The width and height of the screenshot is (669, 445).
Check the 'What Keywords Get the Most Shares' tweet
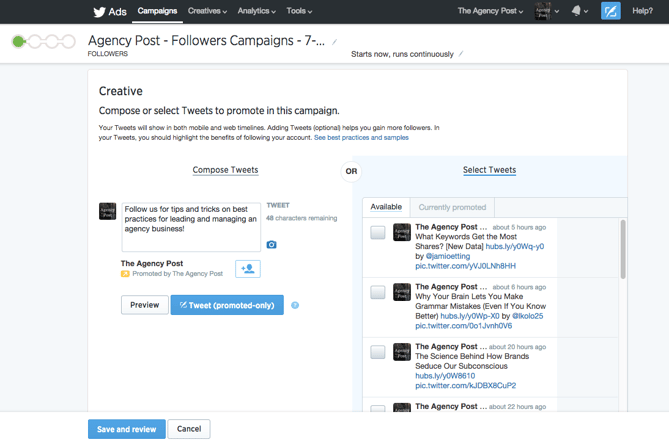pos(377,233)
